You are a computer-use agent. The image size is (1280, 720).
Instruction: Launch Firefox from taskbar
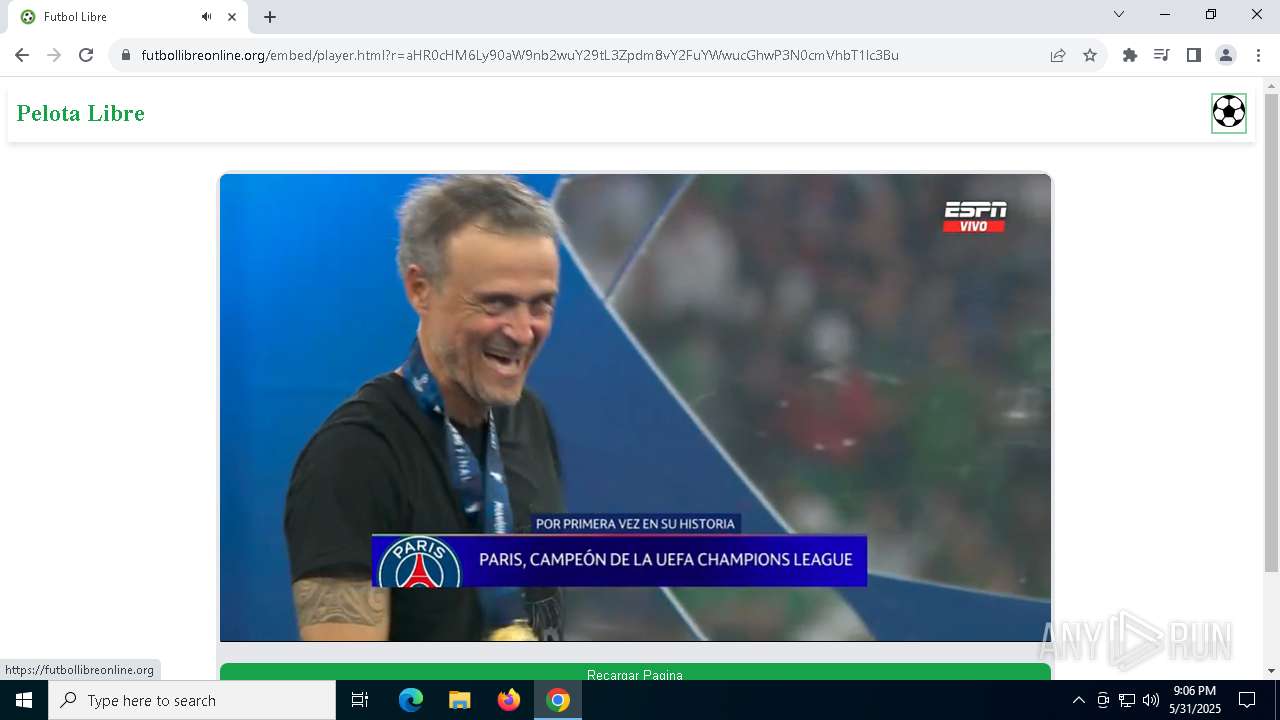(x=509, y=700)
